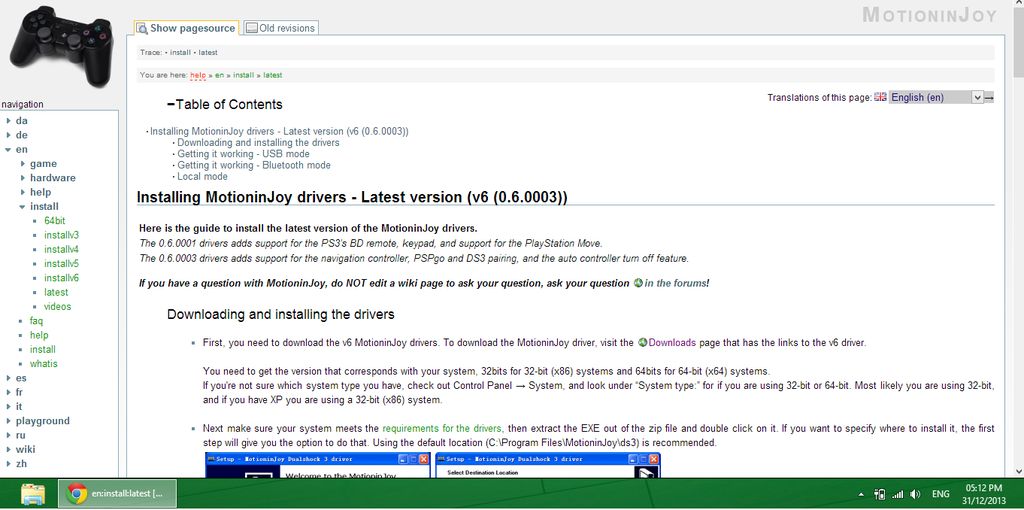Expand the 'es' navigation node
The width and height of the screenshot is (1024, 510).
(8, 378)
